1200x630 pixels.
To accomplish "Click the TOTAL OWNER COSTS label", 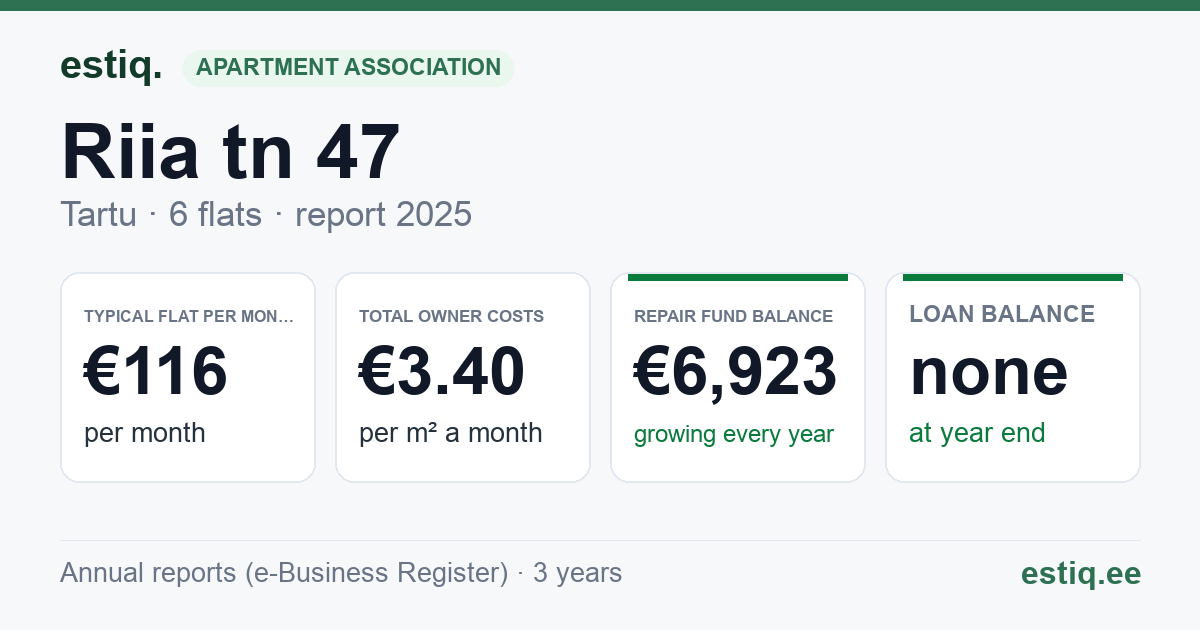I will click(451, 316).
